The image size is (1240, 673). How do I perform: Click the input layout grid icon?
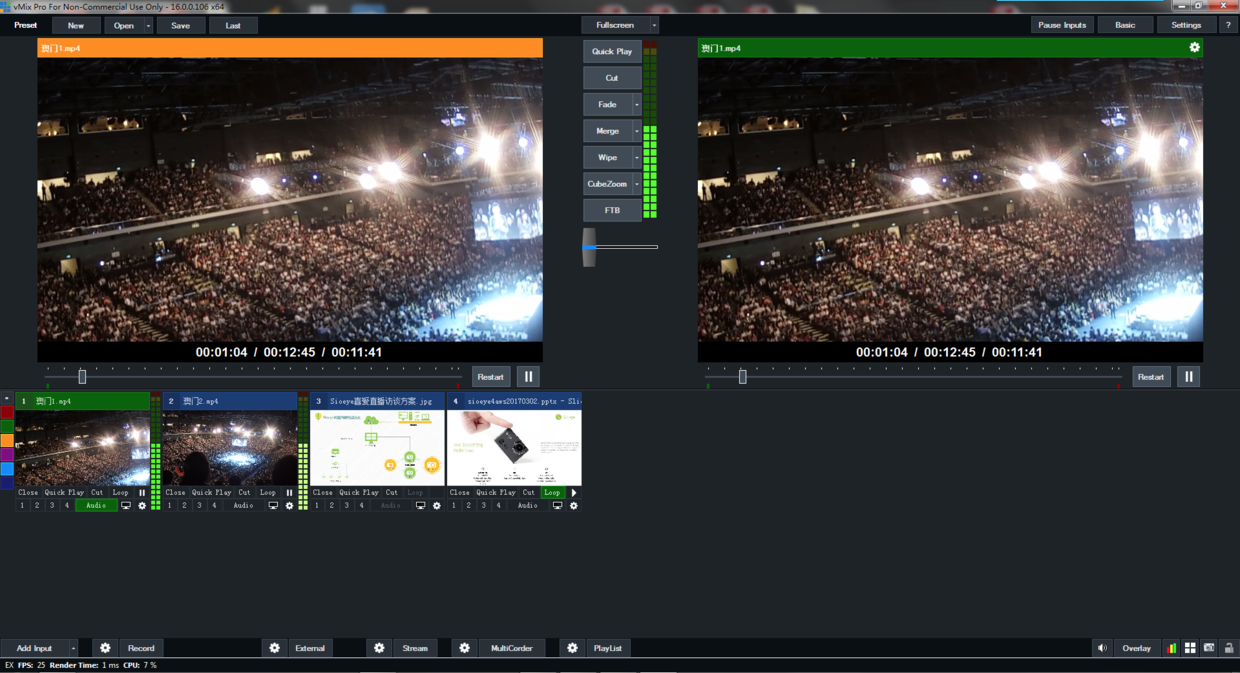pyautogui.click(x=1190, y=648)
